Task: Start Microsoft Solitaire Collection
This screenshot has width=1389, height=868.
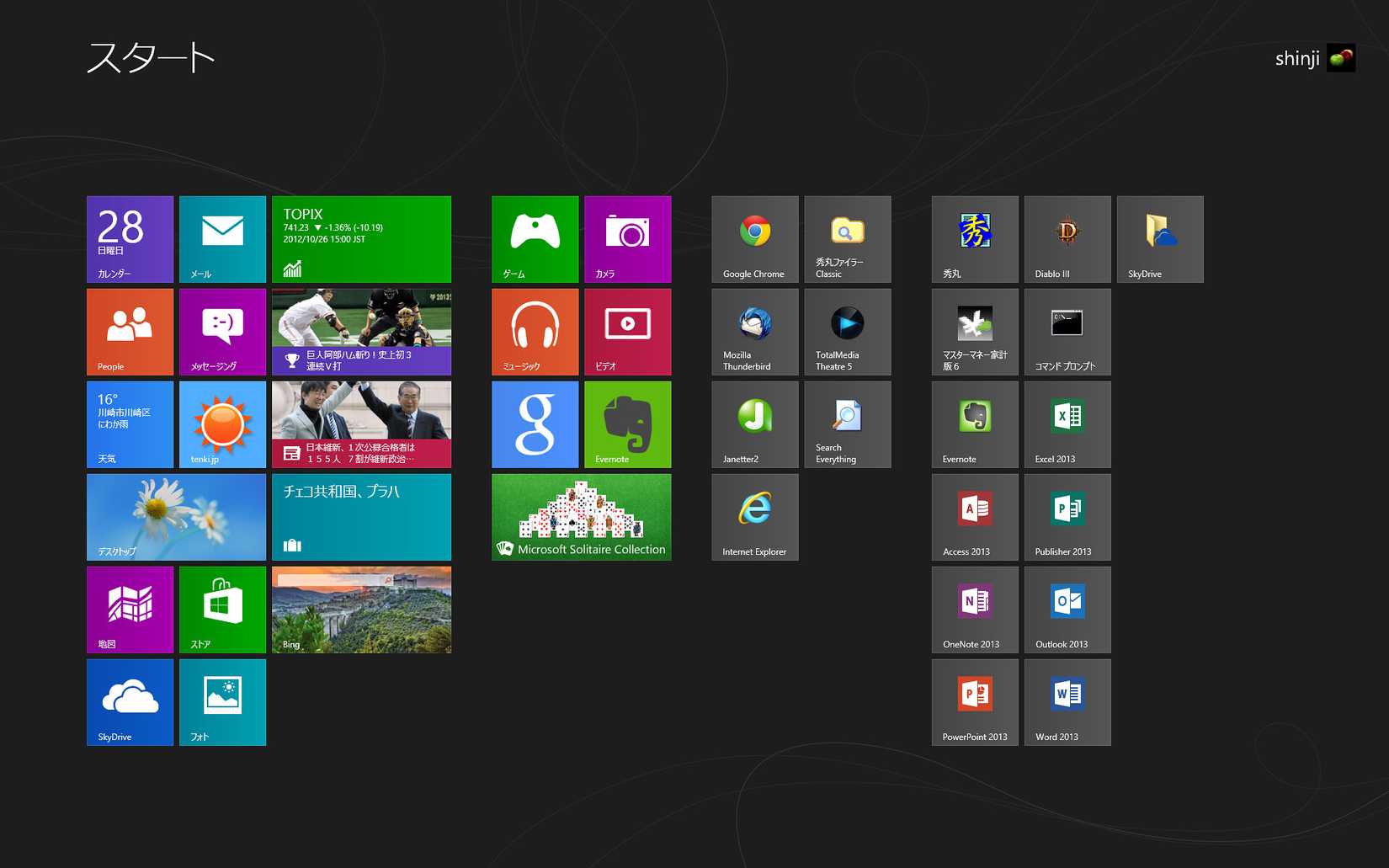Action: tap(581, 517)
